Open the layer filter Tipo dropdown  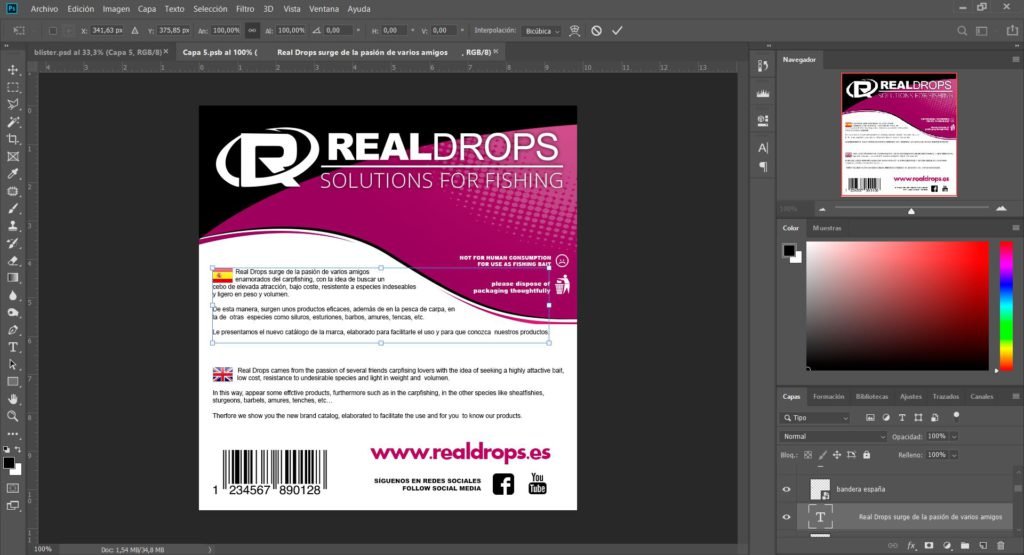point(815,418)
